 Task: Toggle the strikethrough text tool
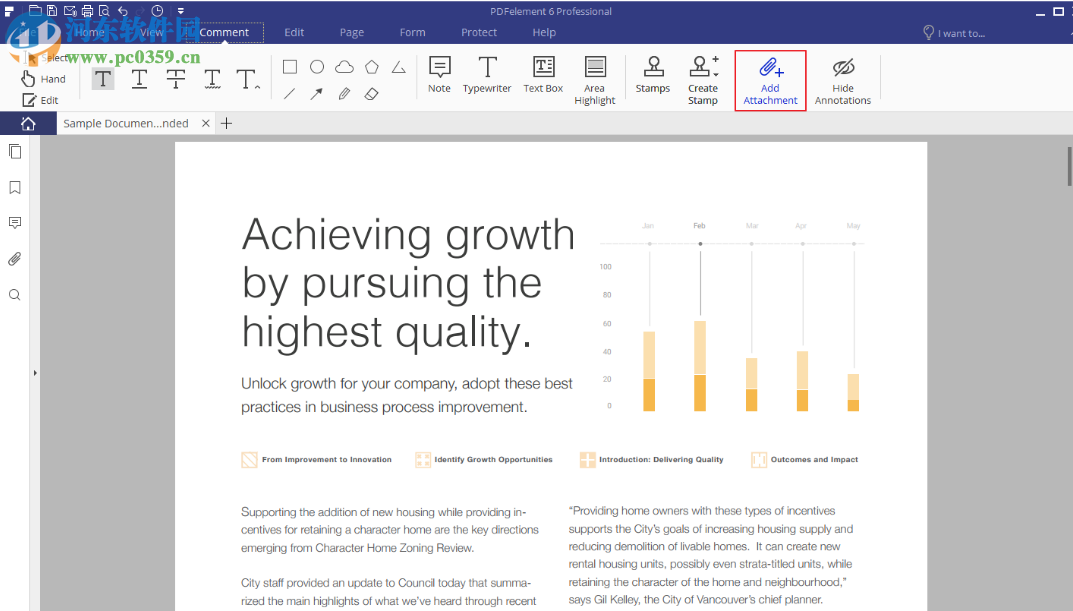(176, 79)
